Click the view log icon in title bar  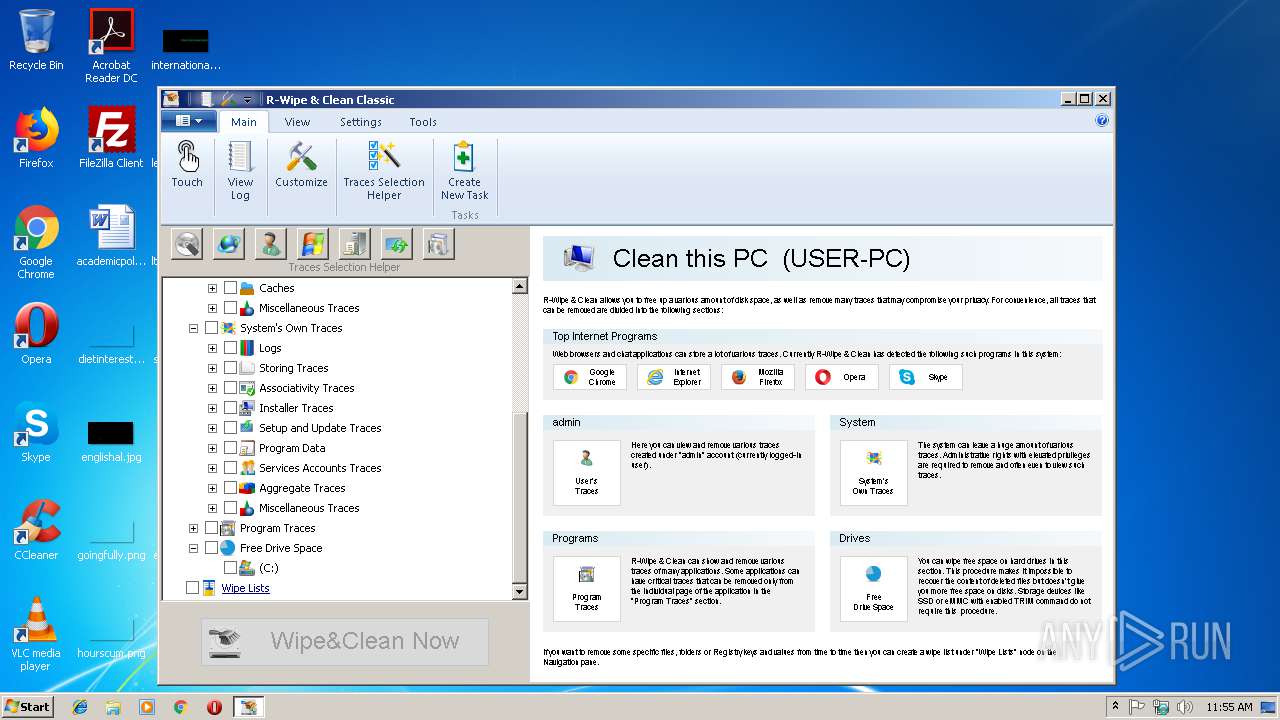pos(206,99)
